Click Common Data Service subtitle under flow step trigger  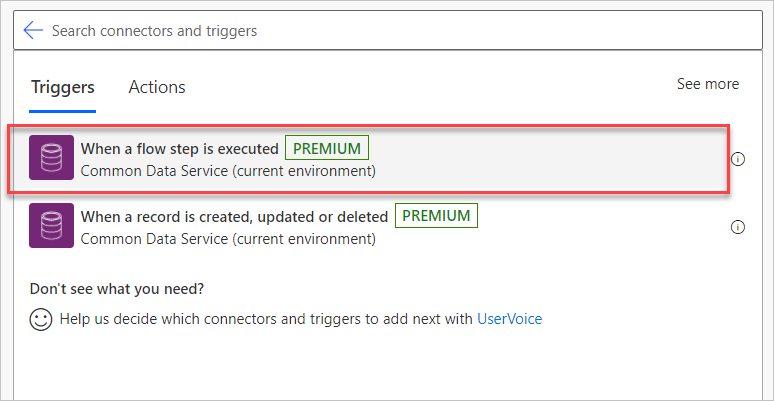click(x=228, y=171)
